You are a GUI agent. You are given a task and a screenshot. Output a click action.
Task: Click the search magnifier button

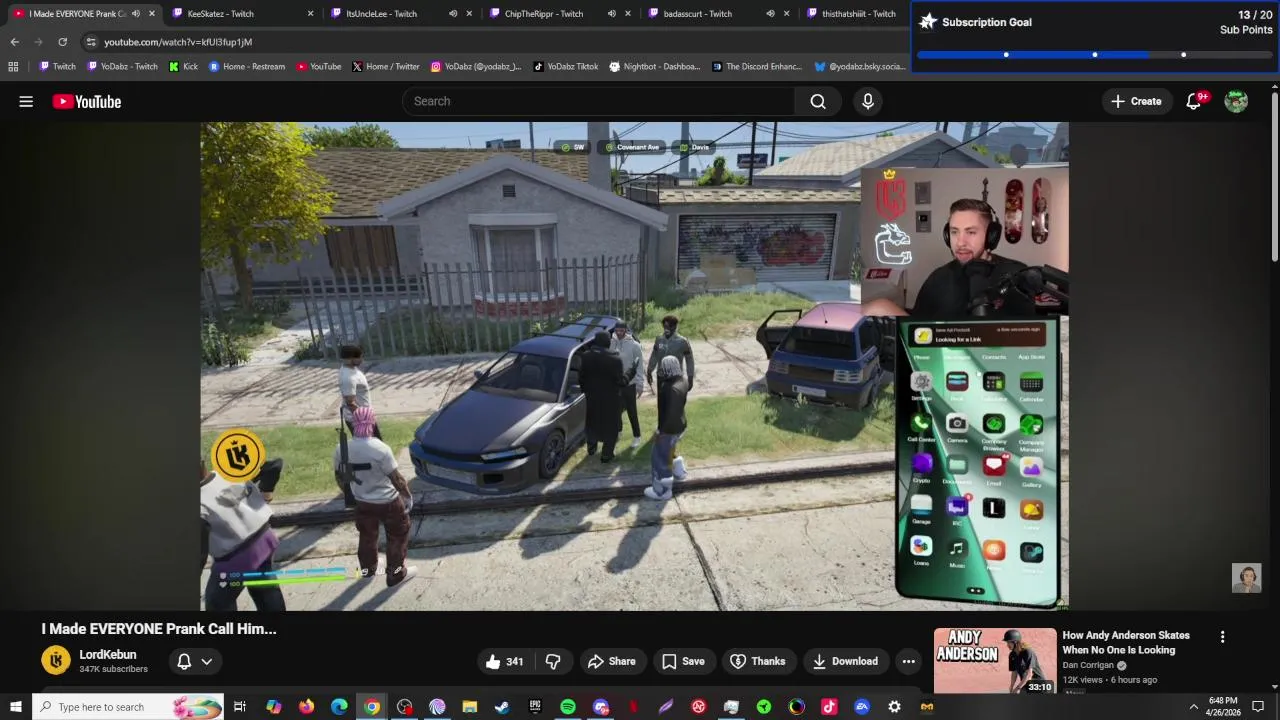[x=818, y=101]
